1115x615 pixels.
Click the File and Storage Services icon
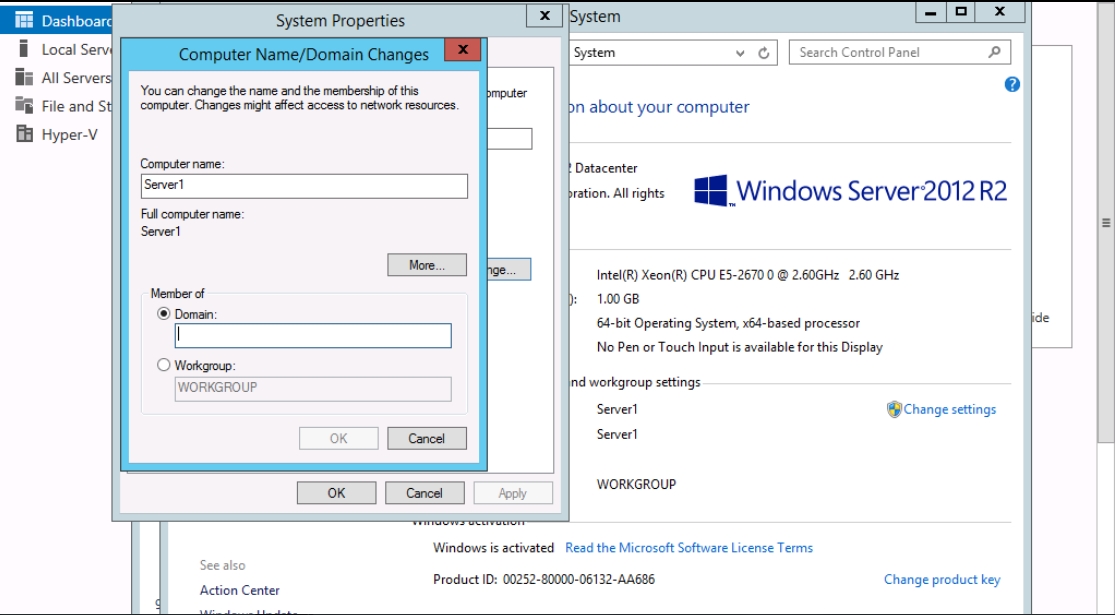[24, 106]
